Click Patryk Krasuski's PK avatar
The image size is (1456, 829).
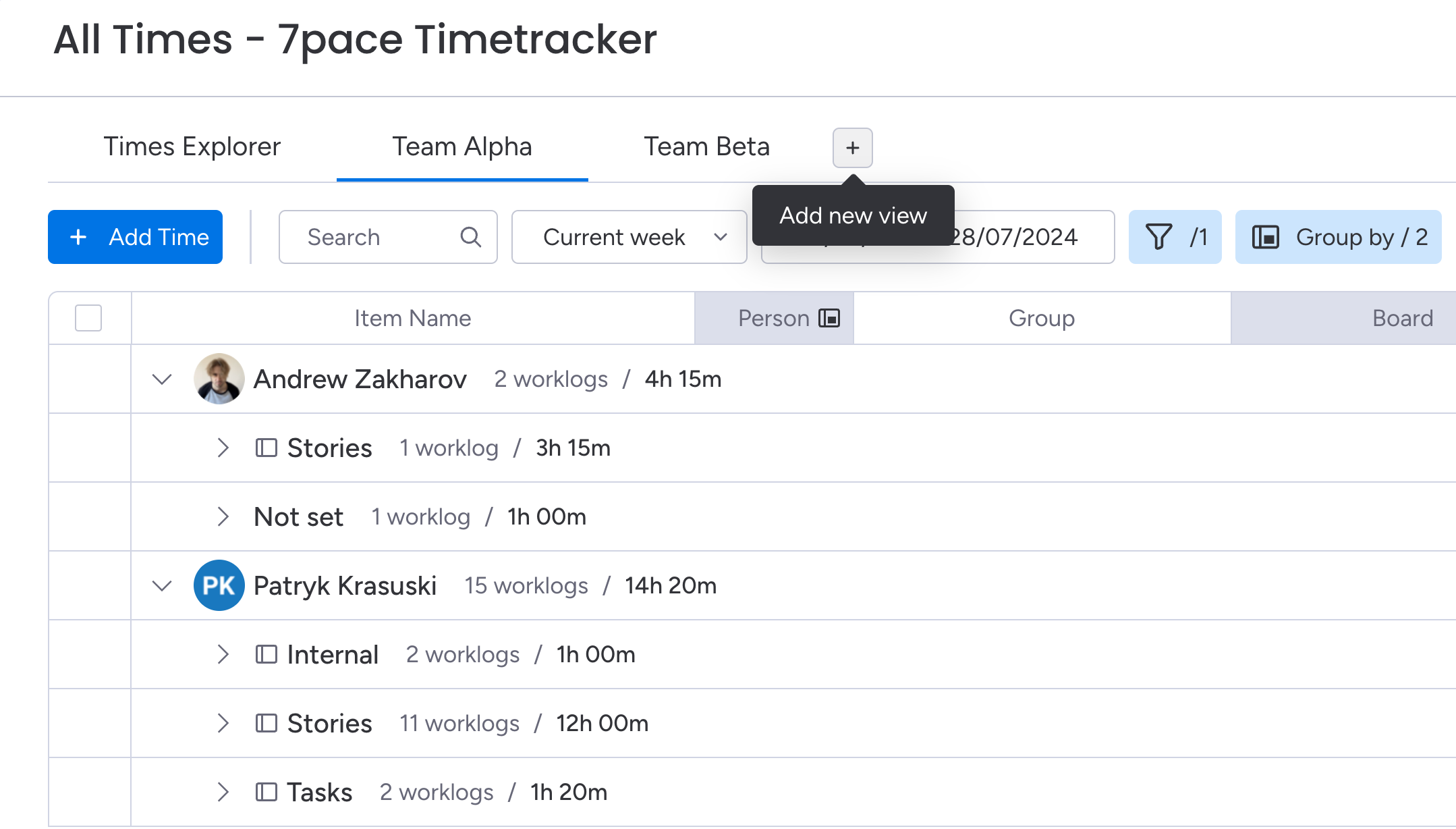pyautogui.click(x=219, y=585)
